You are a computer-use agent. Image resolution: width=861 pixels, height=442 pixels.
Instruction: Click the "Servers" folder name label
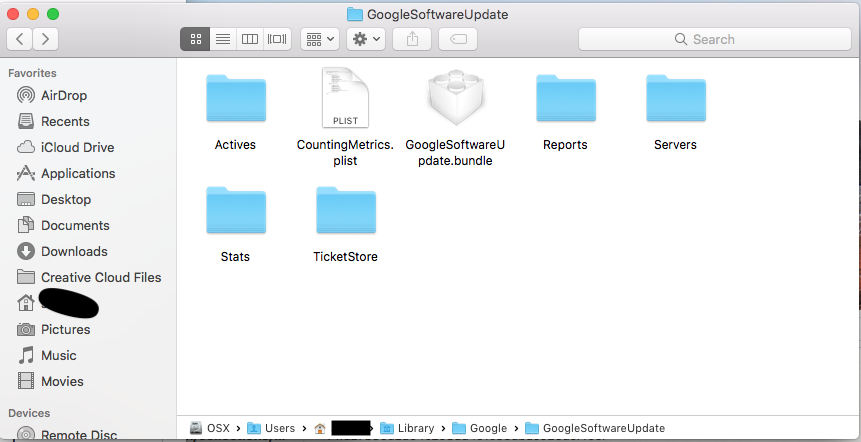click(x=675, y=145)
